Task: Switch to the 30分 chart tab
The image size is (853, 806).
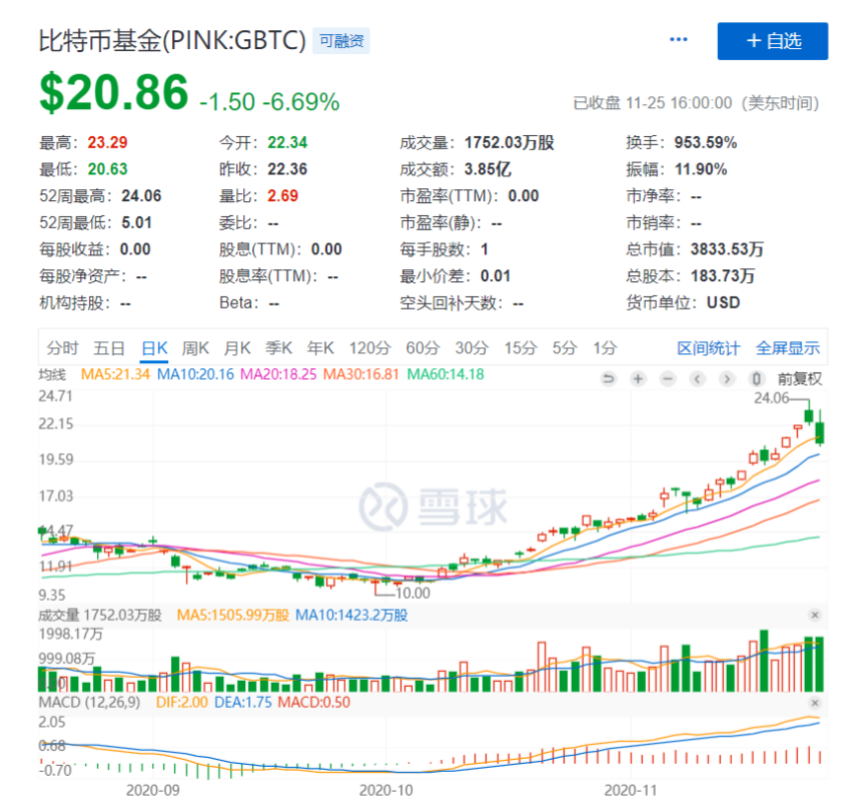Action: pyautogui.click(x=472, y=348)
